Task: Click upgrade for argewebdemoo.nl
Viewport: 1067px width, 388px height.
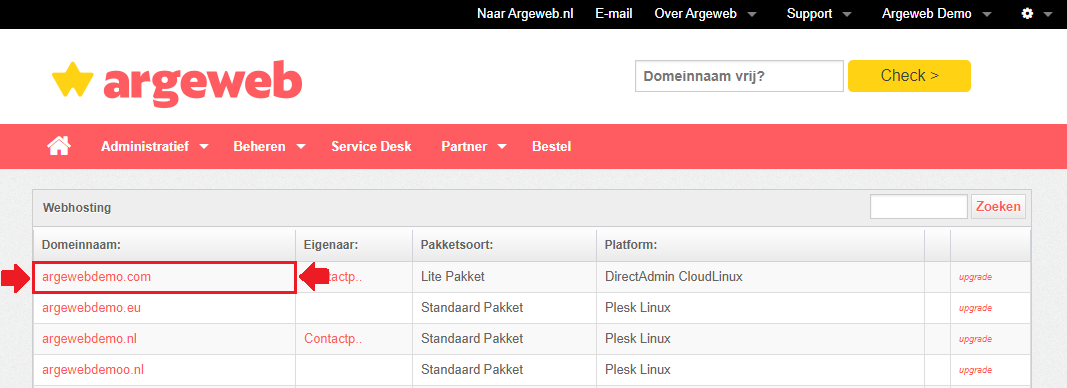Action: (x=975, y=370)
